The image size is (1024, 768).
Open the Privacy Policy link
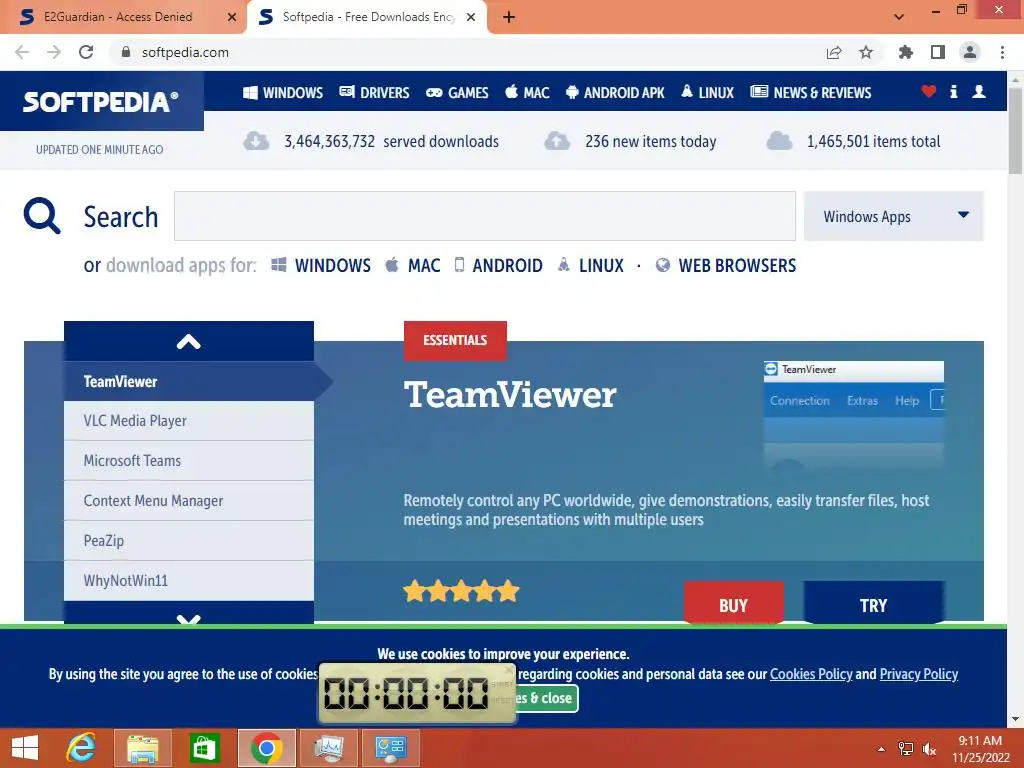click(x=919, y=674)
